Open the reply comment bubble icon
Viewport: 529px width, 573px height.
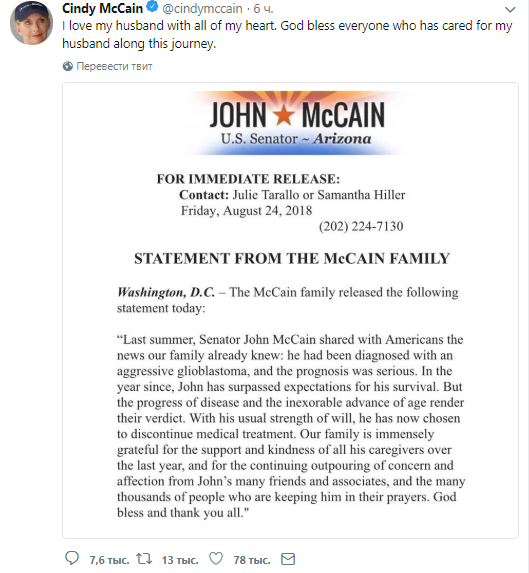click(72, 558)
